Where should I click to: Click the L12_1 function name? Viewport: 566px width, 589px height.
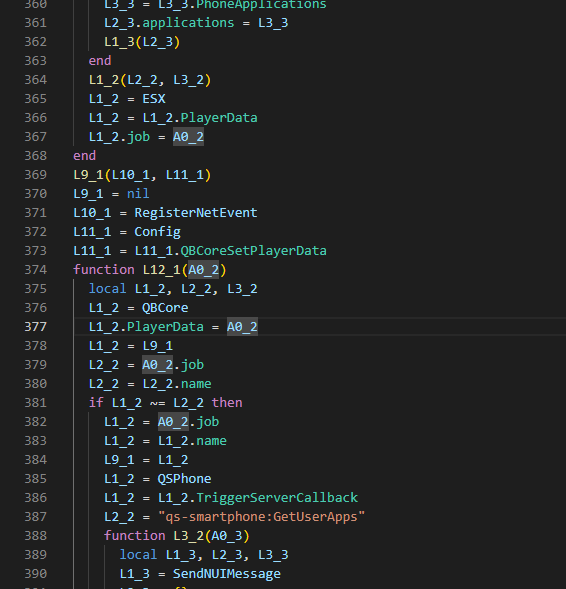click(x=161, y=269)
